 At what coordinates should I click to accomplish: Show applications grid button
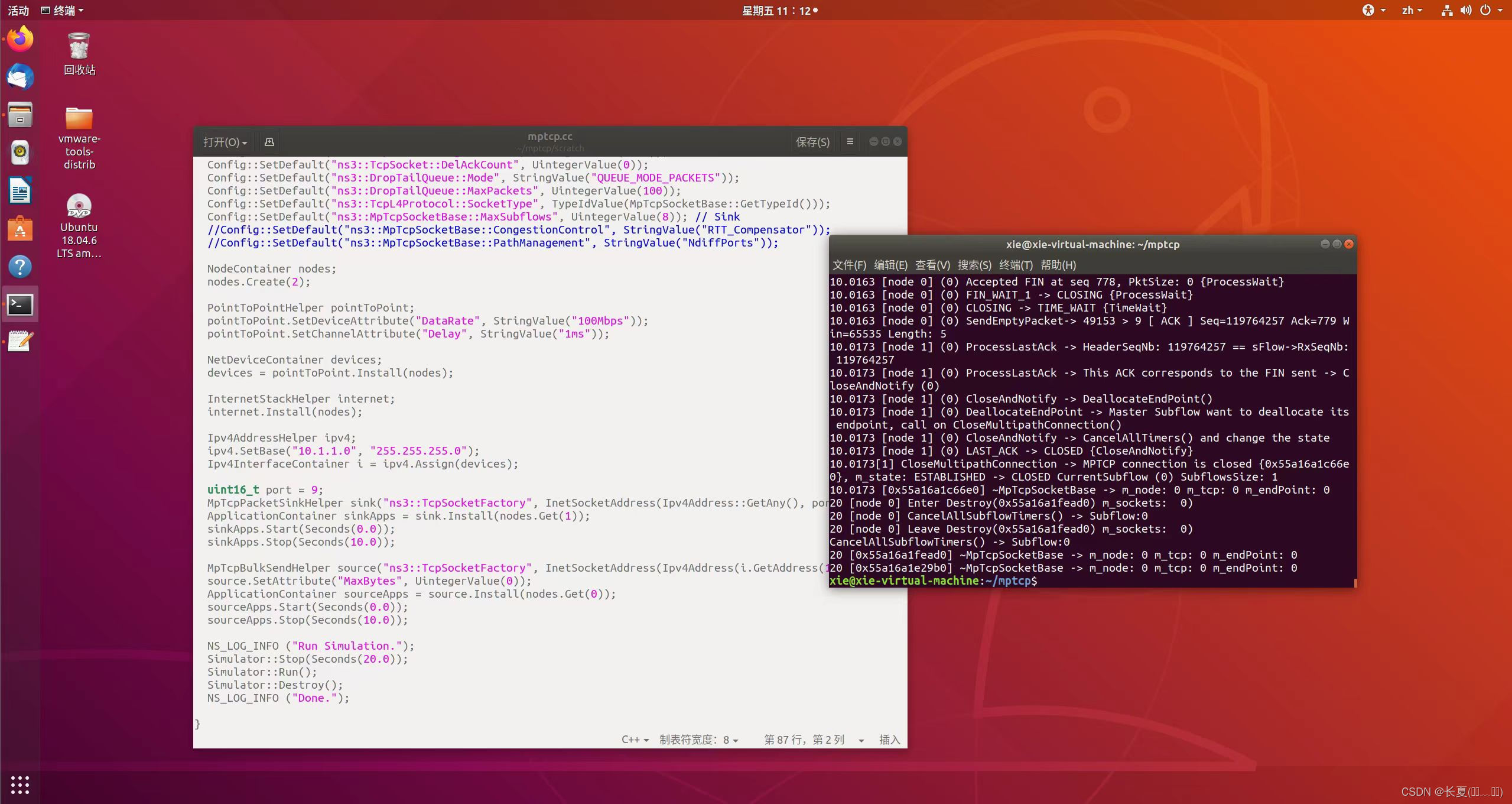coord(20,784)
